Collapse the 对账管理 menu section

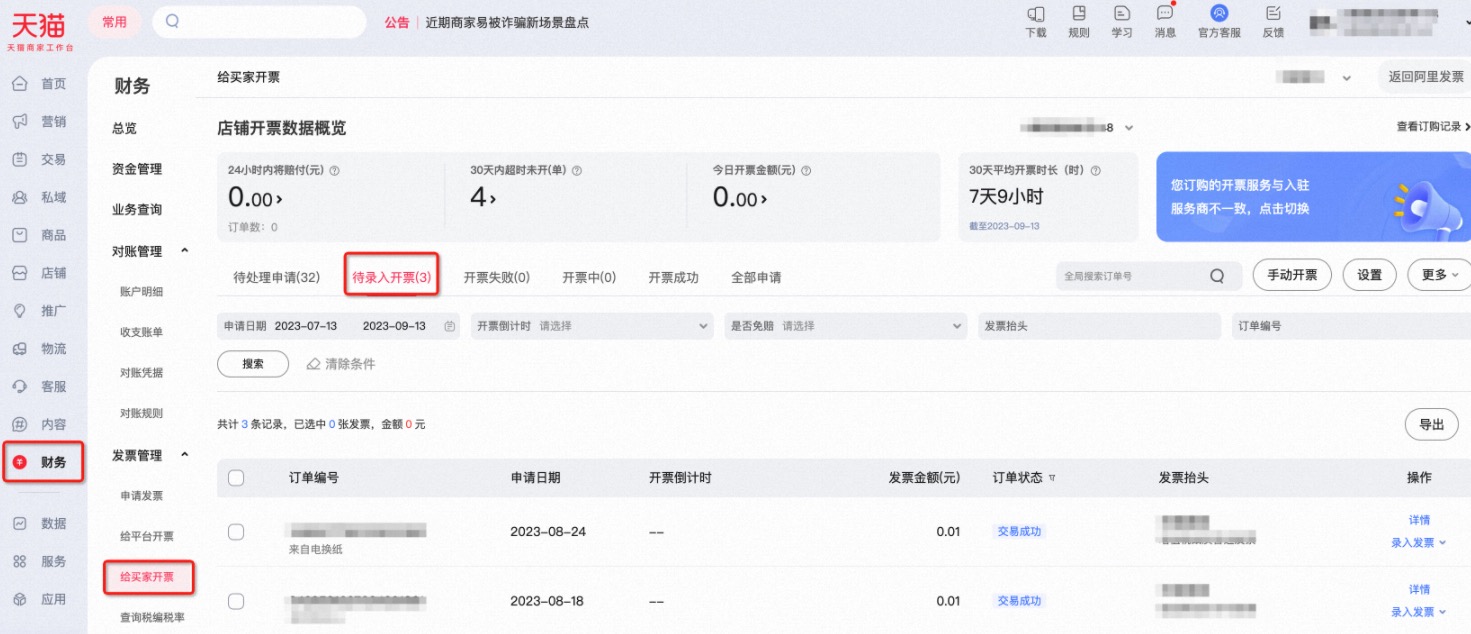tap(184, 251)
